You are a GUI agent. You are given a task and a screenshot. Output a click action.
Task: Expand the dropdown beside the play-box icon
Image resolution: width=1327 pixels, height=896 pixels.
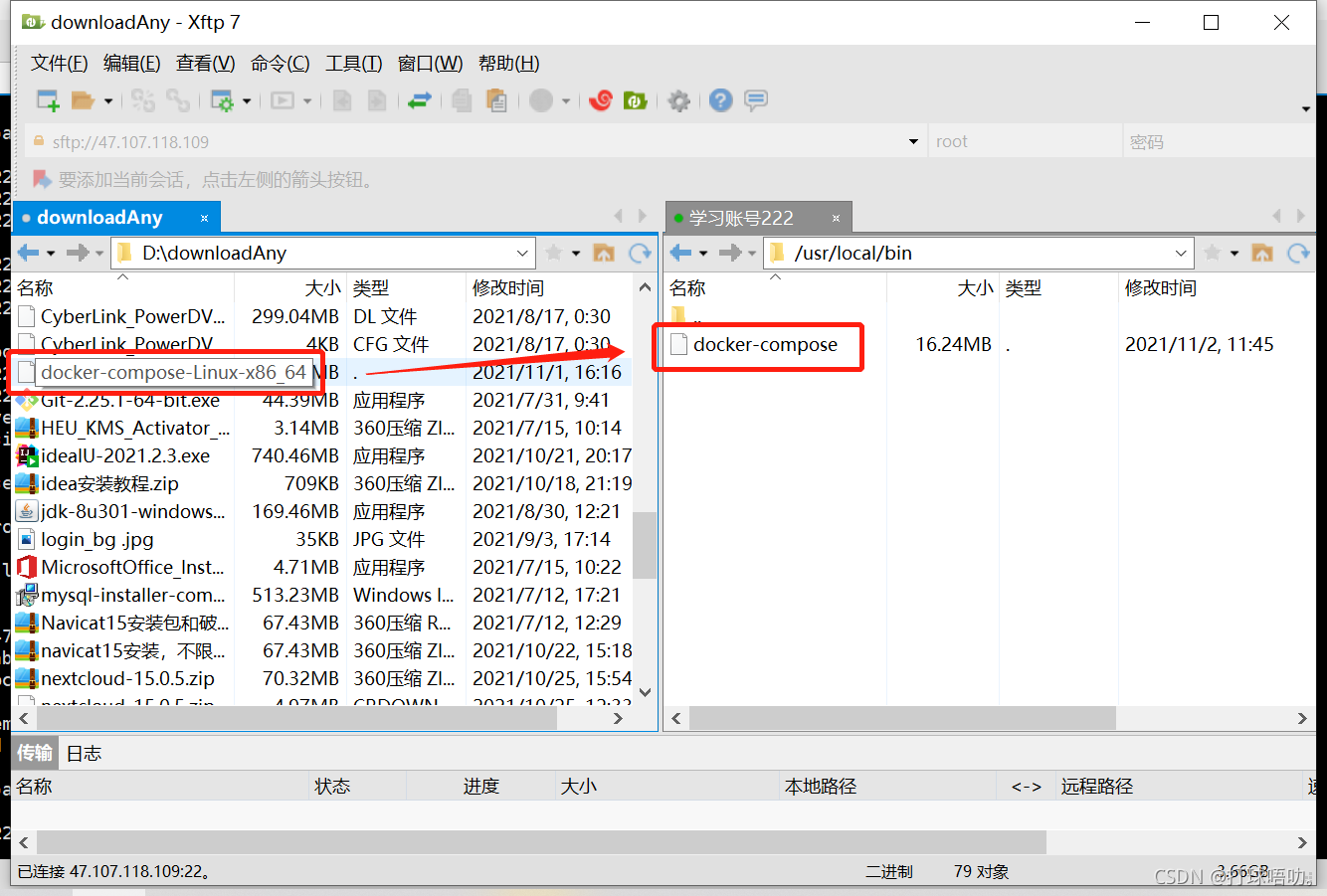point(307,100)
